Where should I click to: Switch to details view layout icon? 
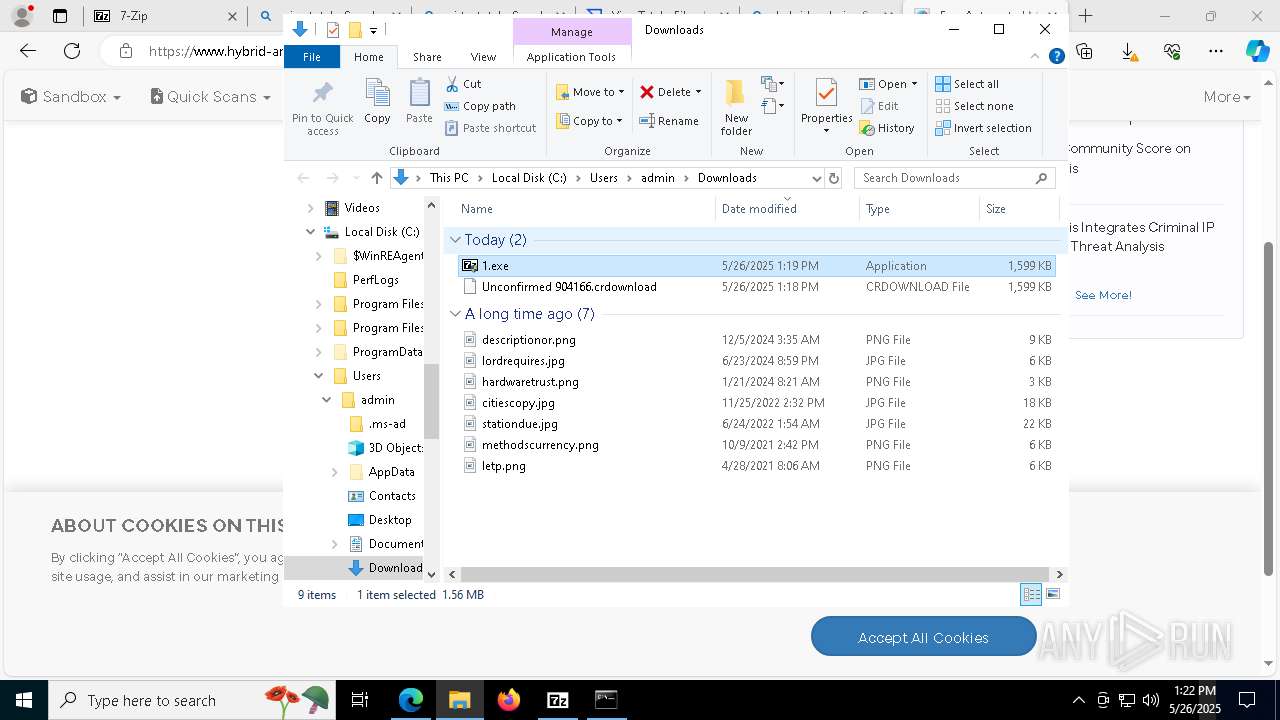pos(1031,594)
